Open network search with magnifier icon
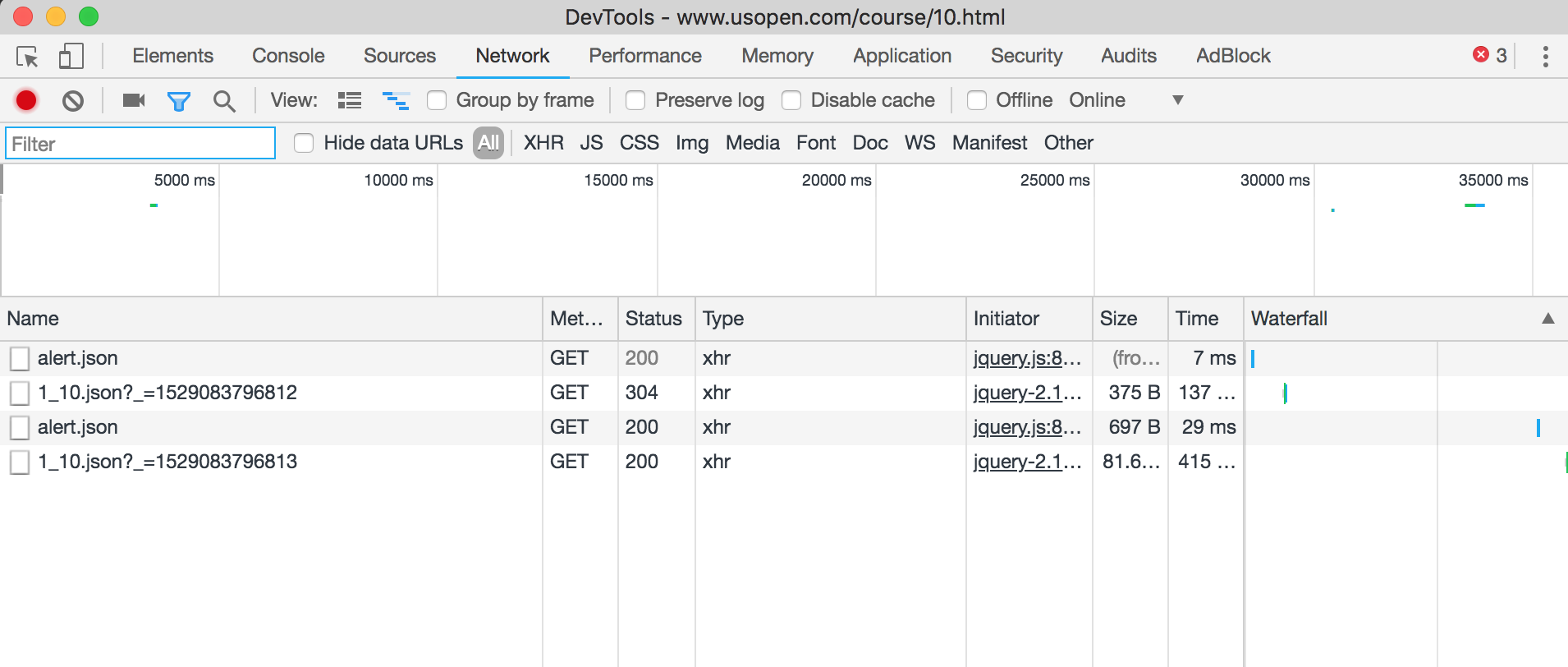Screen dimensions: 1568x667 pos(223,100)
